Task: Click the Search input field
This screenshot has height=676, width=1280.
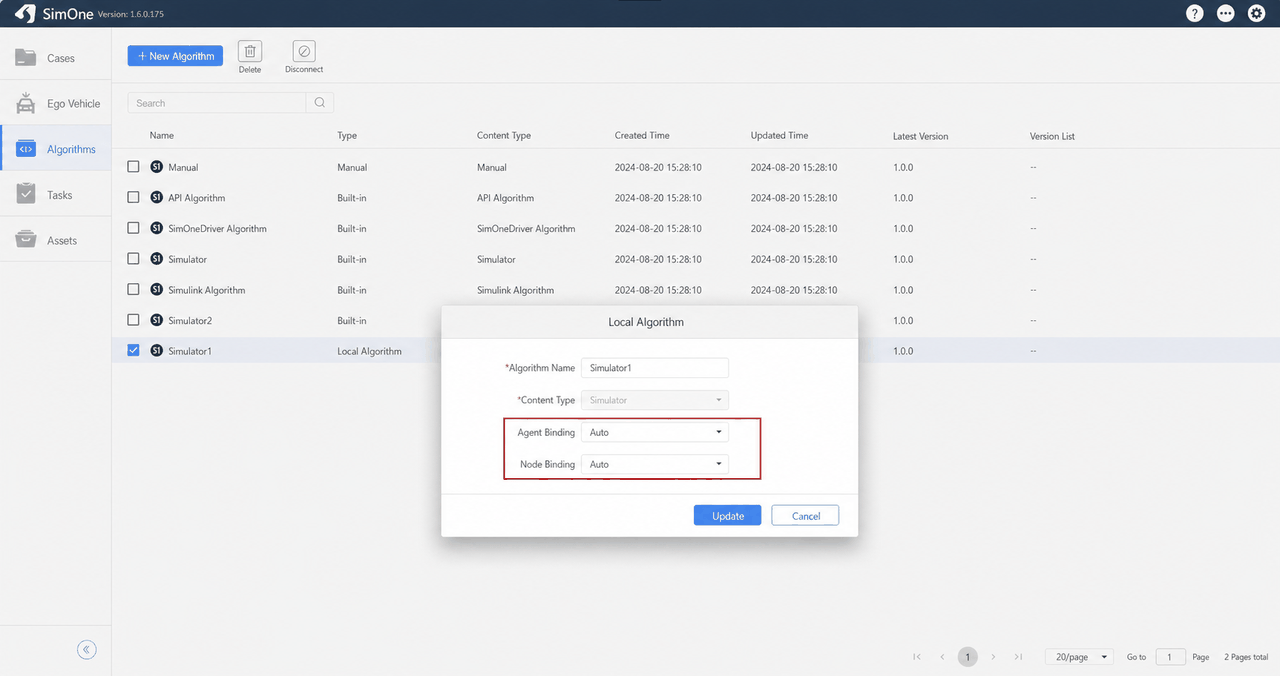Action: pos(217,102)
